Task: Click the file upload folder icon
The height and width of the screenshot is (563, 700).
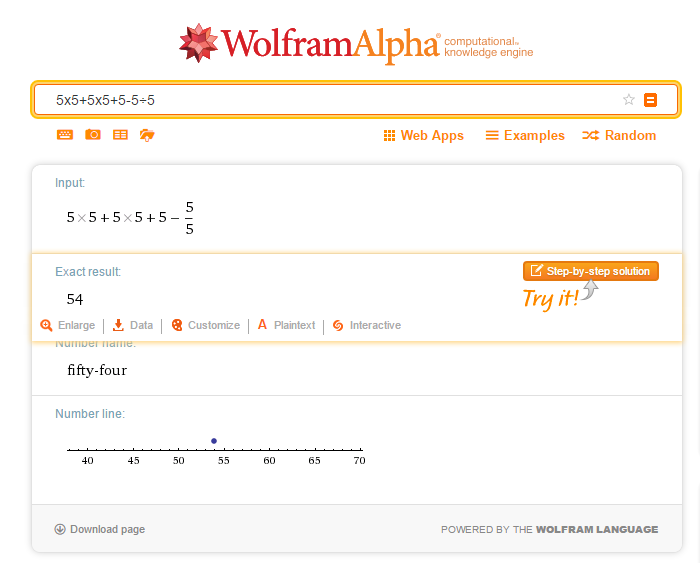Action: point(147,135)
